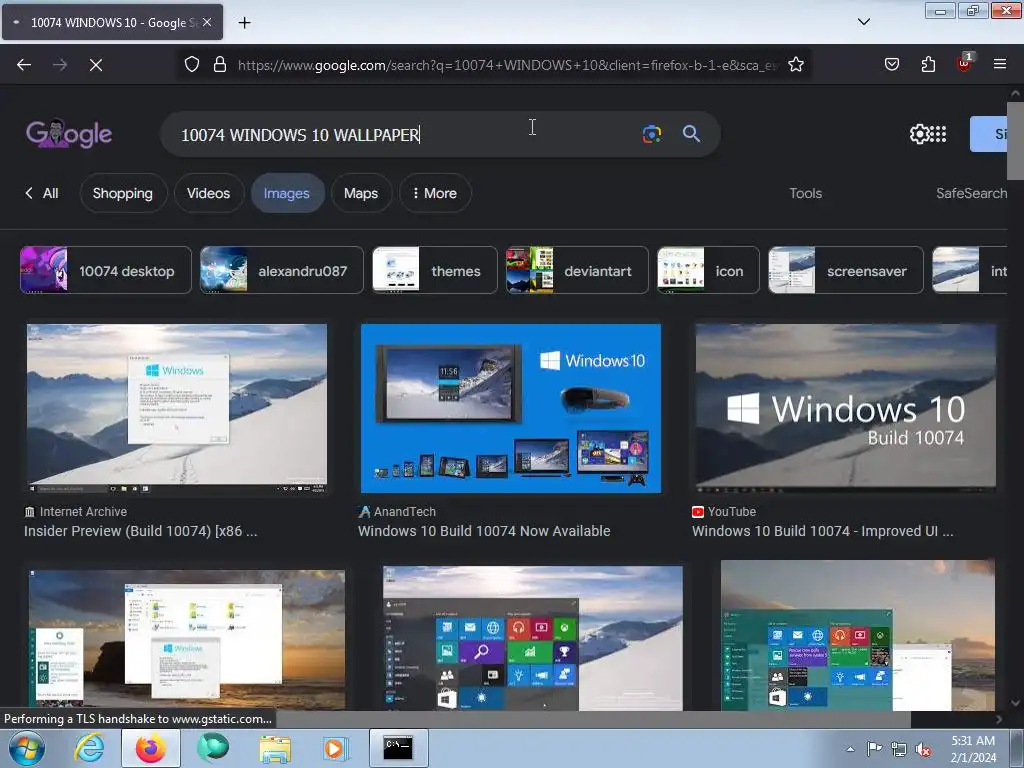View site security padlock info

coord(220,65)
